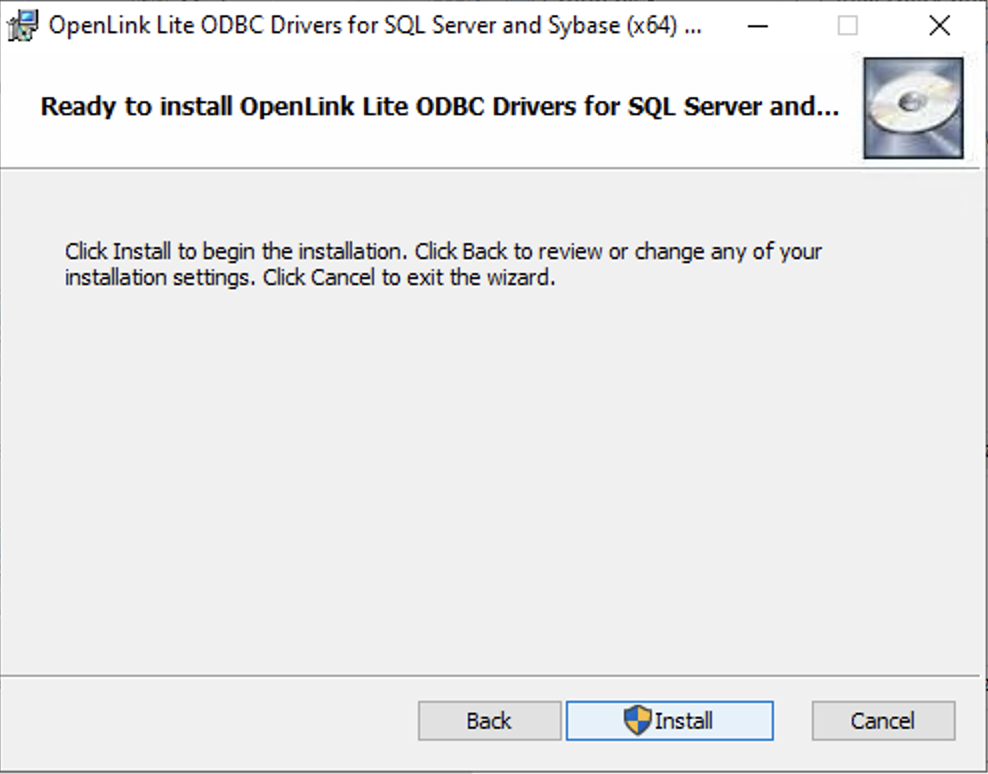Close the installer with the X button
The width and height of the screenshot is (988, 774).
pyautogui.click(x=939, y=26)
